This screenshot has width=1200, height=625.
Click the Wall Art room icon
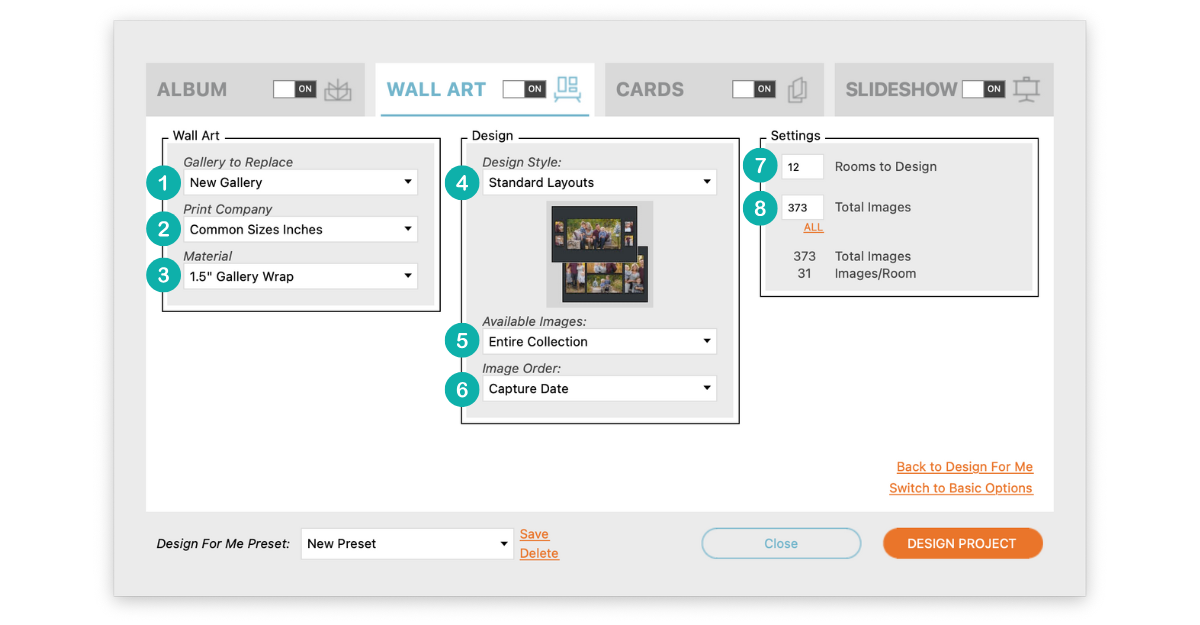click(568, 89)
